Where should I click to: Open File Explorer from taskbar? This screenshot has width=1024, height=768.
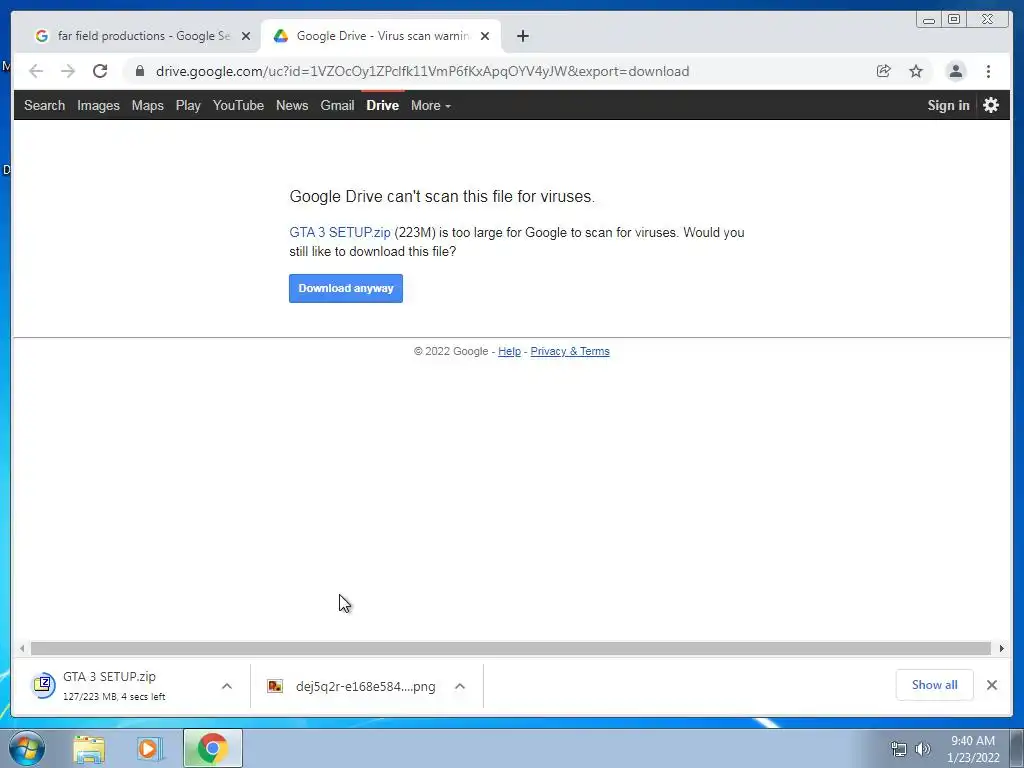(89, 749)
